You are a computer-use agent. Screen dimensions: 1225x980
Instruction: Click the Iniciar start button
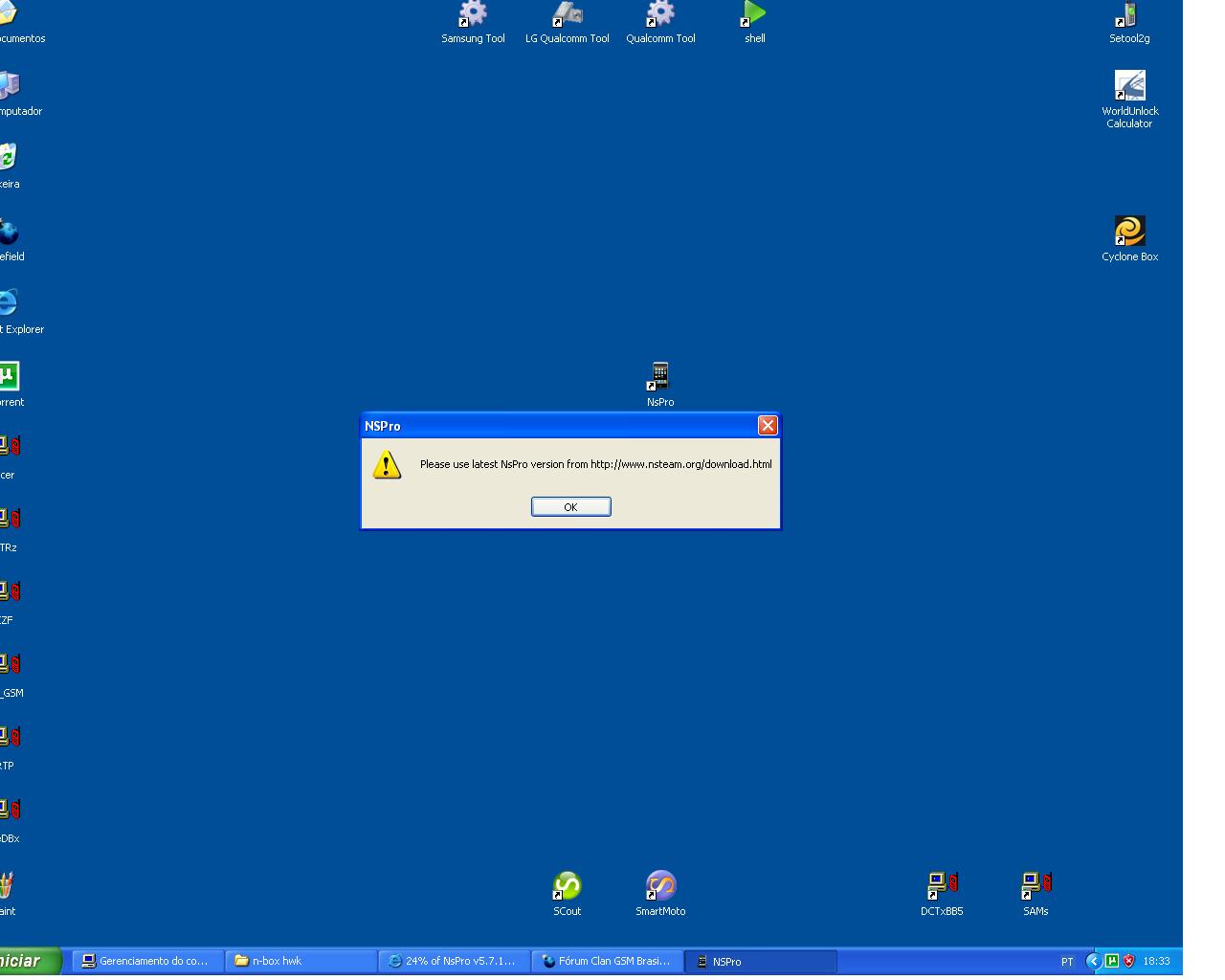pyautogui.click(x=29, y=961)
